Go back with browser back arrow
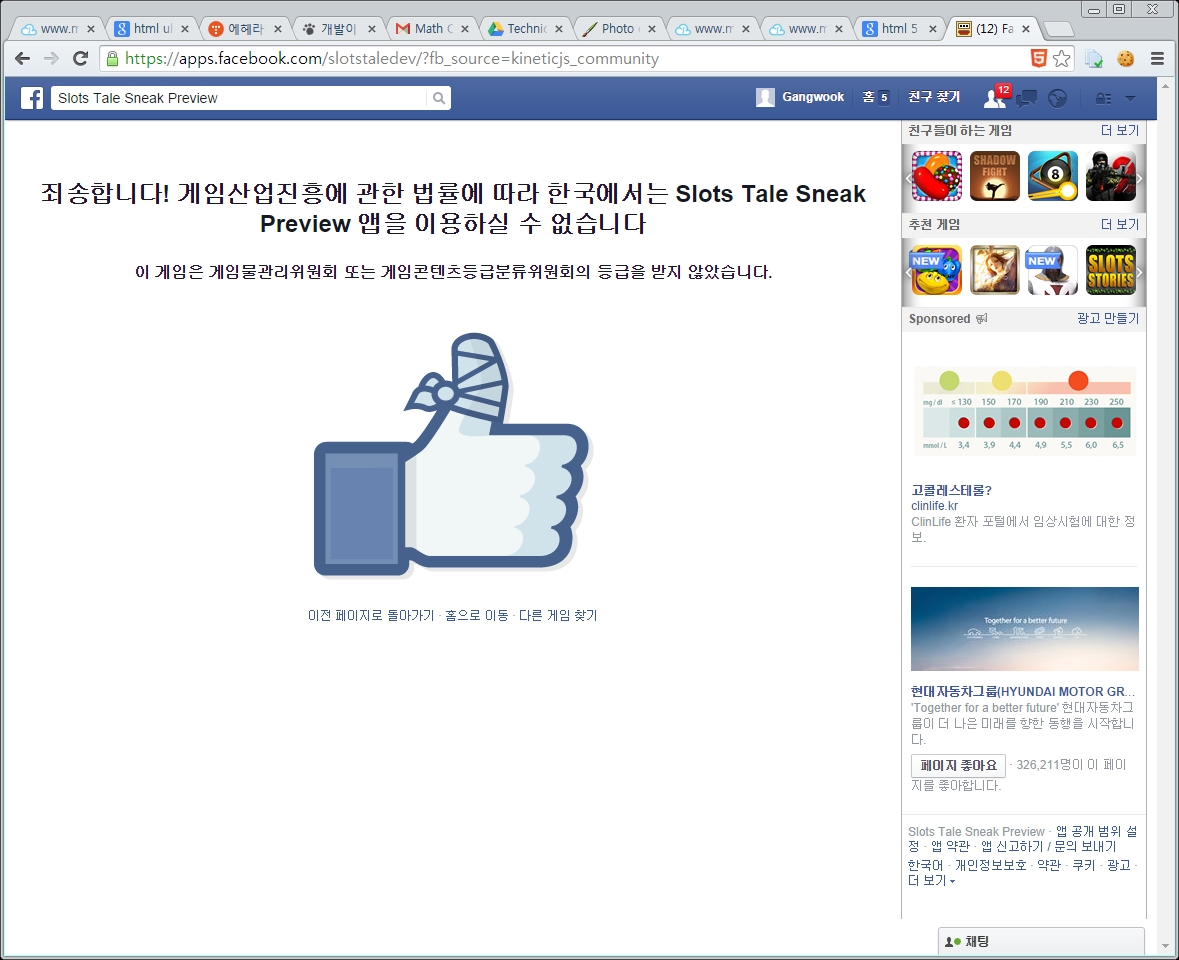Screen dimensions: 1179x960 tap(23, 58)
